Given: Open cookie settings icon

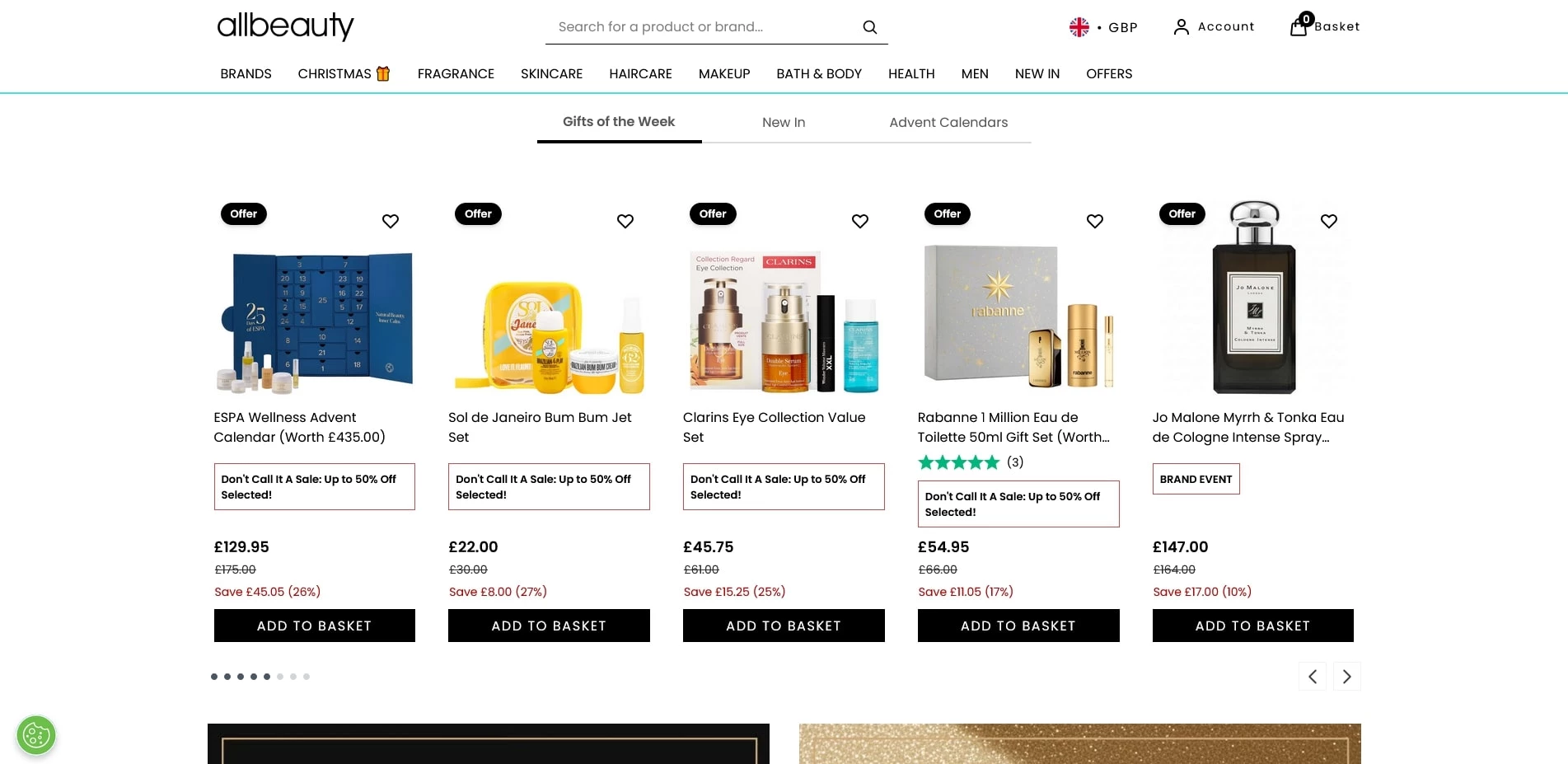Looking at the screenshot, I should [36, 735].
